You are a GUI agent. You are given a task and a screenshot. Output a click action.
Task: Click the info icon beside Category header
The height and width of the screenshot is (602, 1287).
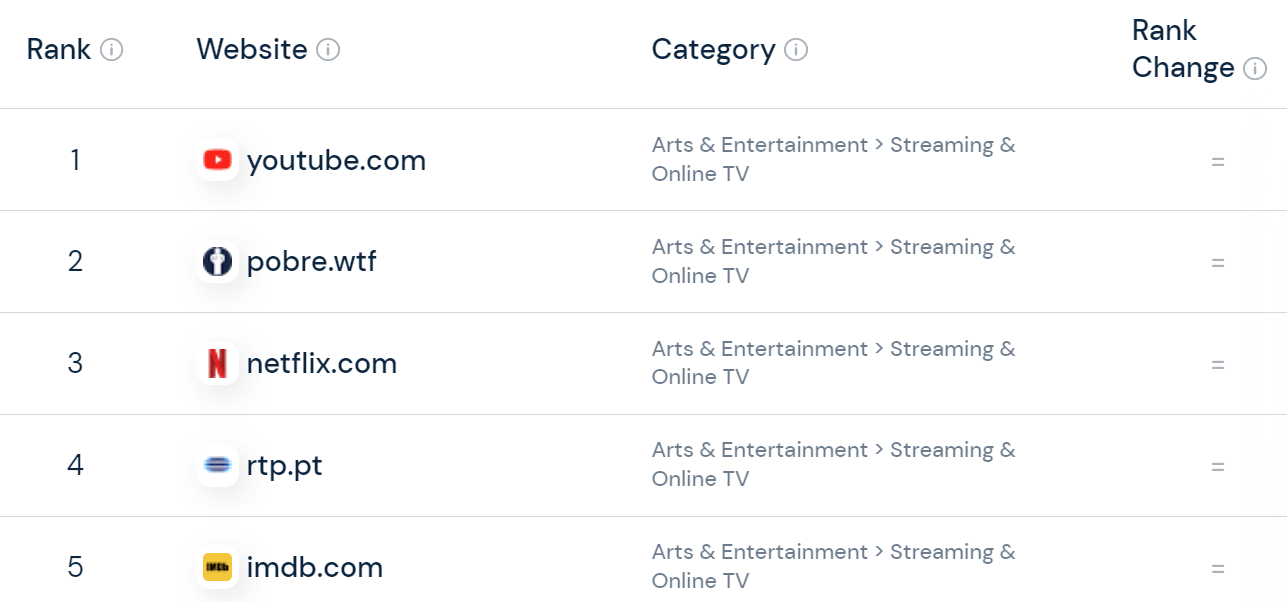coord(796,49)
